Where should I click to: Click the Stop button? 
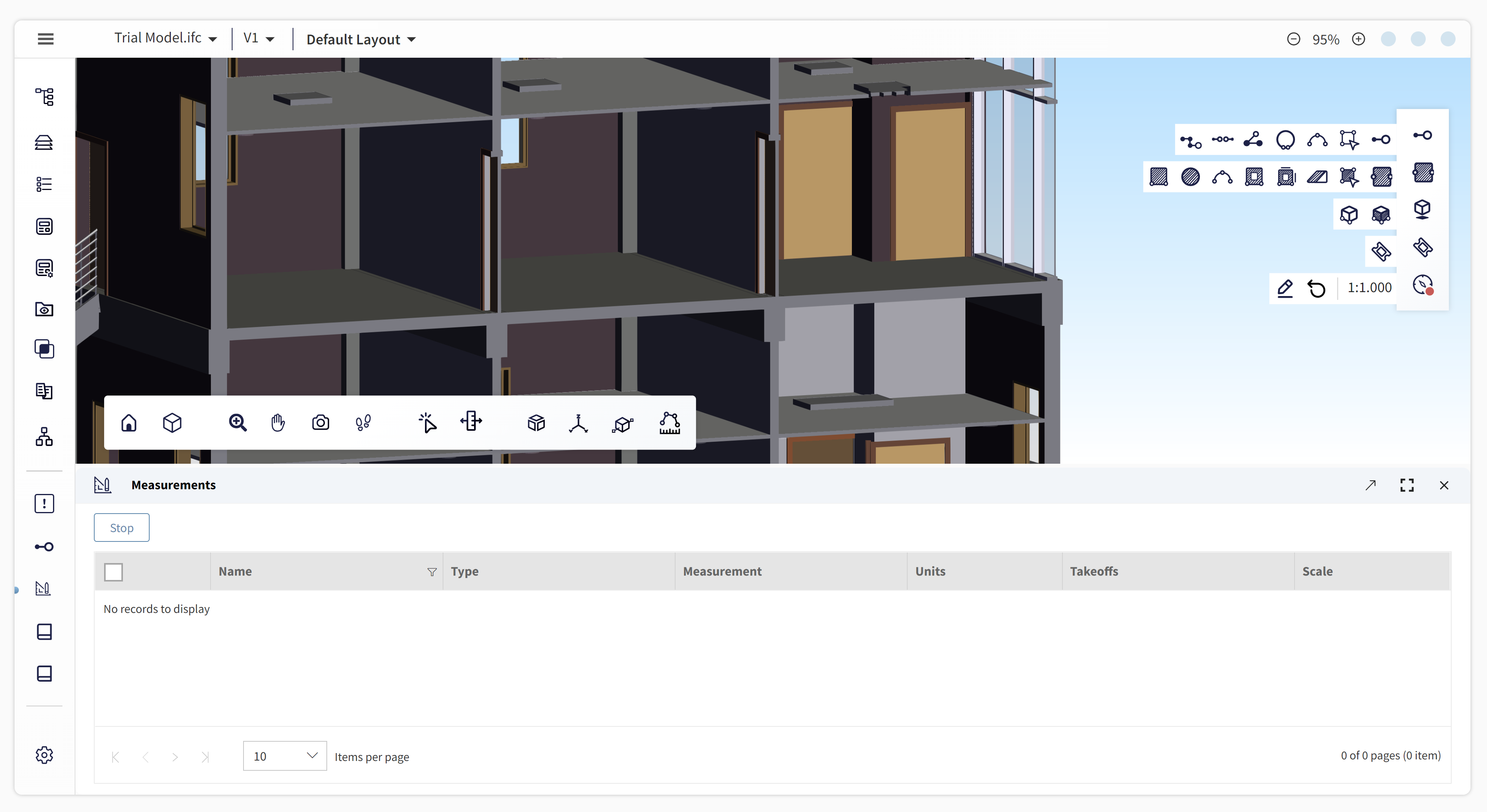(x=122, y=527)
